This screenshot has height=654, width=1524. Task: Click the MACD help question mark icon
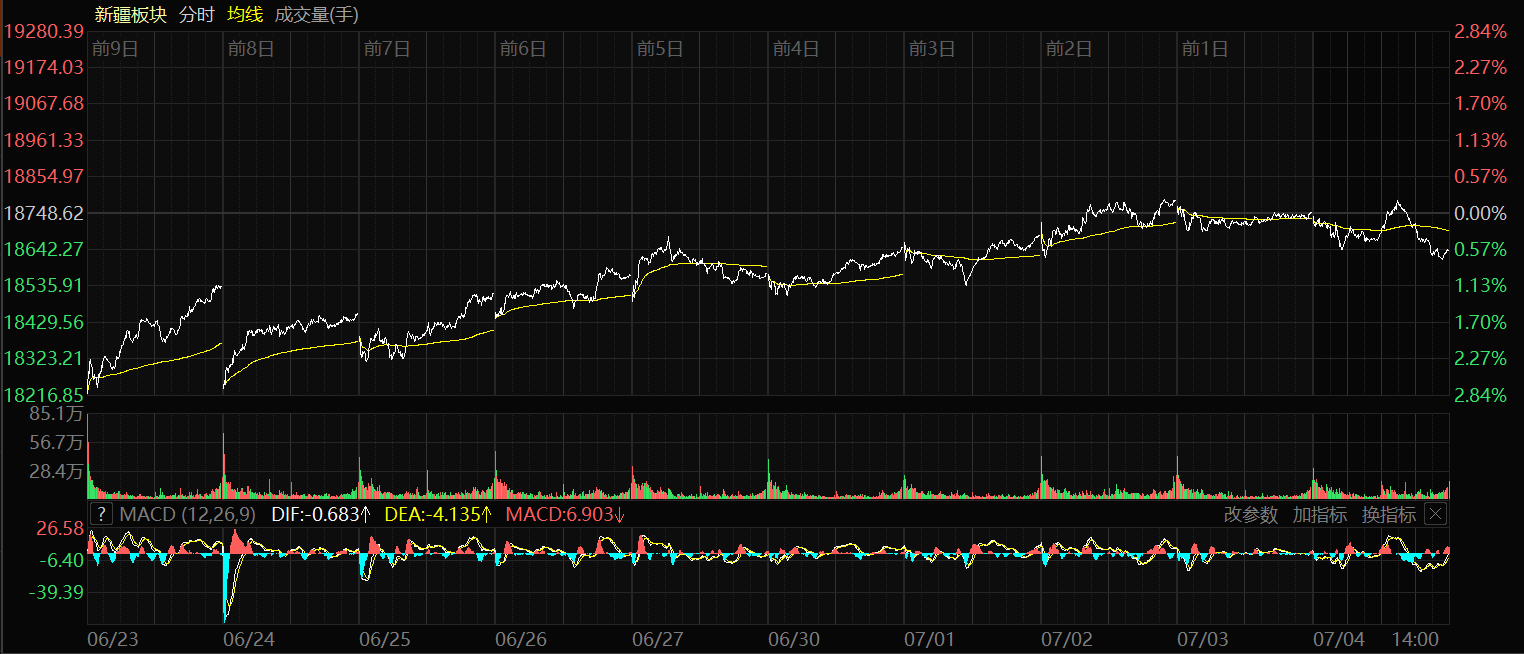coord(101,515)
